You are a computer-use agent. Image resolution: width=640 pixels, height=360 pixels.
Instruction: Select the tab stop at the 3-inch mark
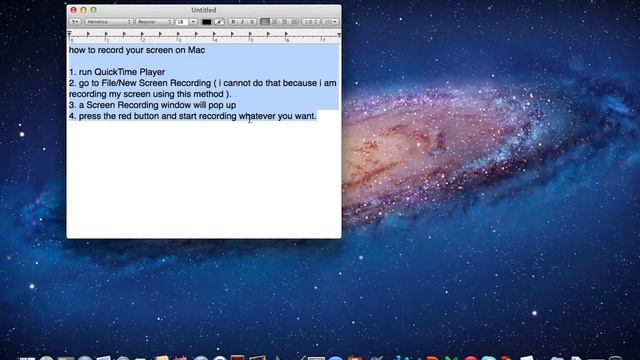point(178,34)
